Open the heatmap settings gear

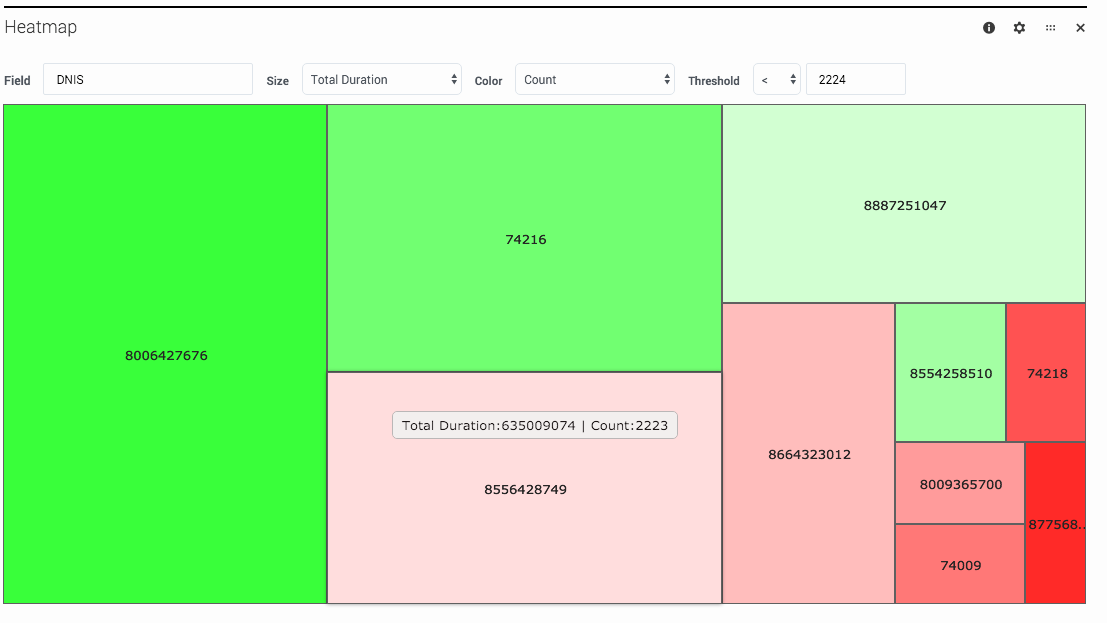tap(1019, 28)
